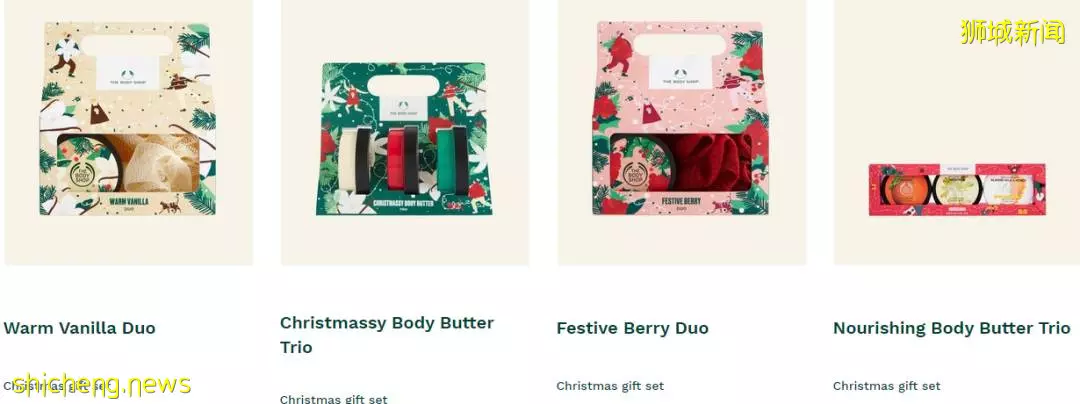Click The Body Shop logo on vanilla box

[x=127, y=74]
